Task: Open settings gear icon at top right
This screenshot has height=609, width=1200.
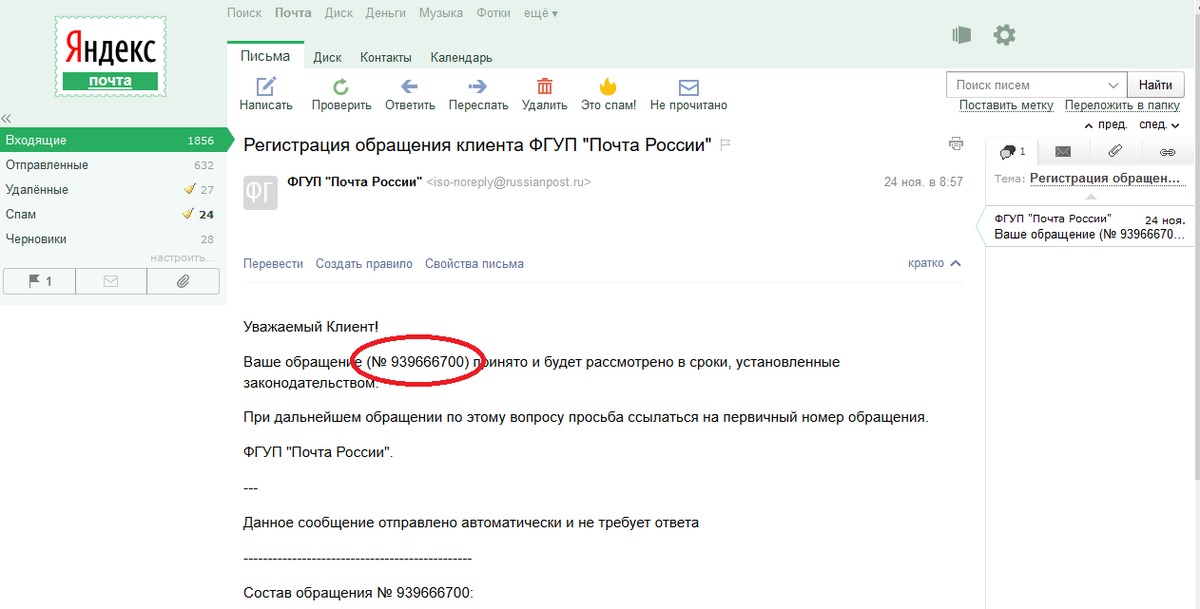Action: 1004,35
